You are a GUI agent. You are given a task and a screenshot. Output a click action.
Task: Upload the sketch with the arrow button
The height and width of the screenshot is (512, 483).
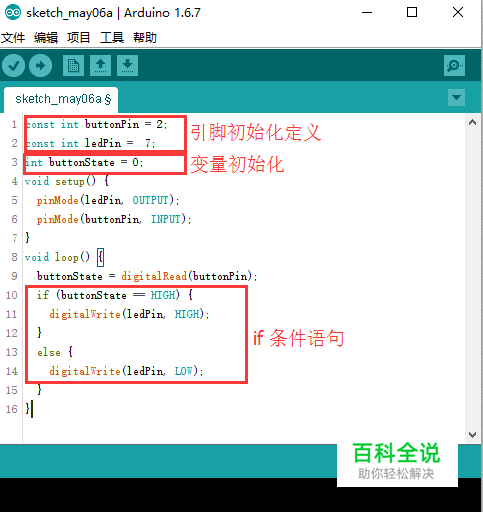pos(40,65)
